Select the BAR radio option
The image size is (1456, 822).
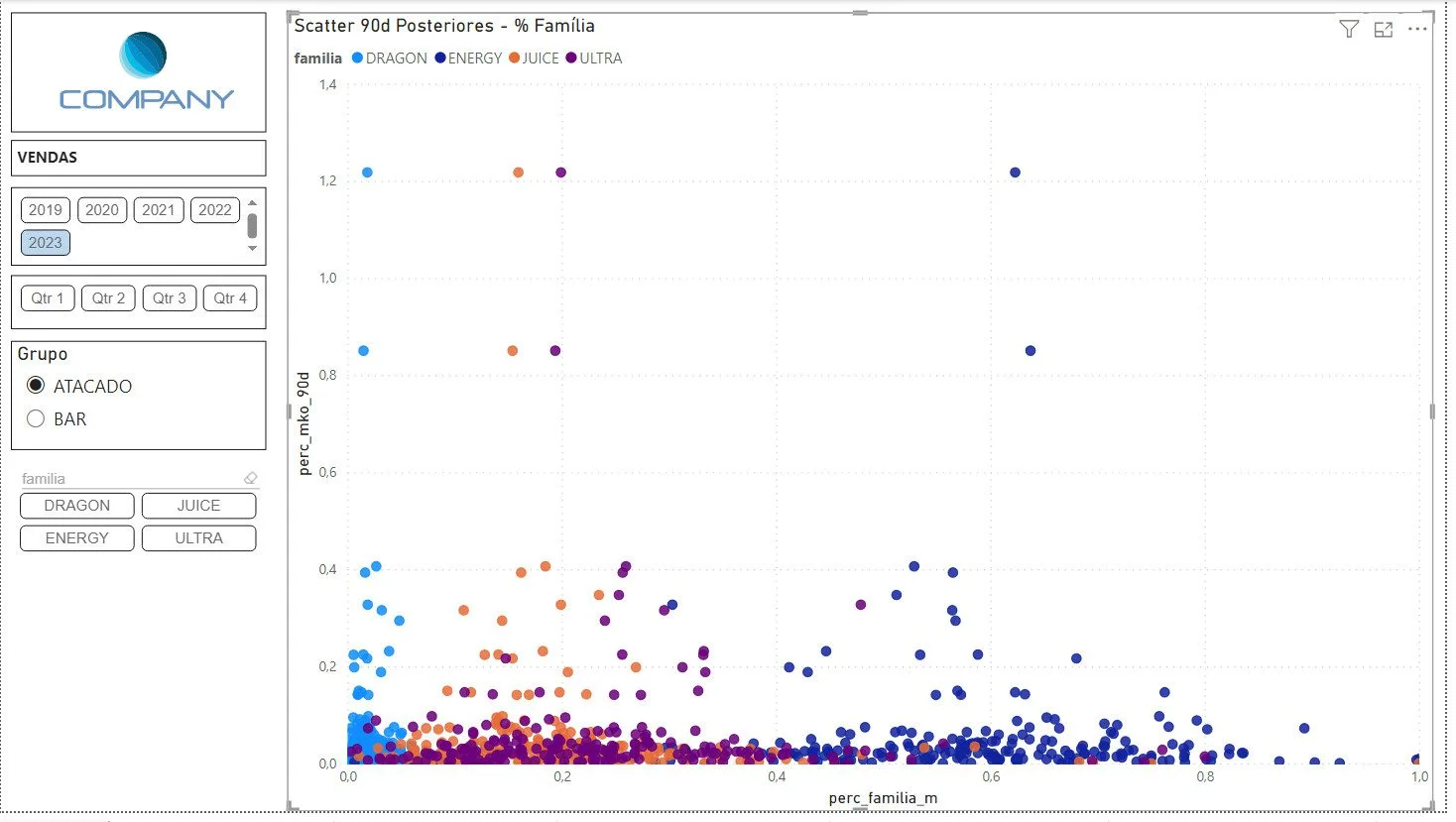coord(36,418)
